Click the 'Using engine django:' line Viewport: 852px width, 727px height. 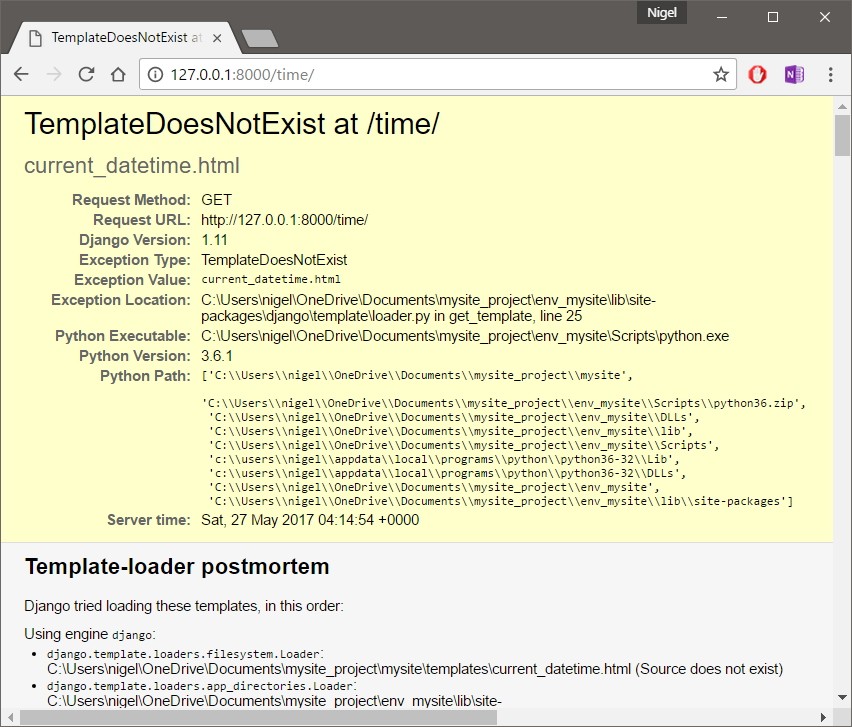pos(90,634)
